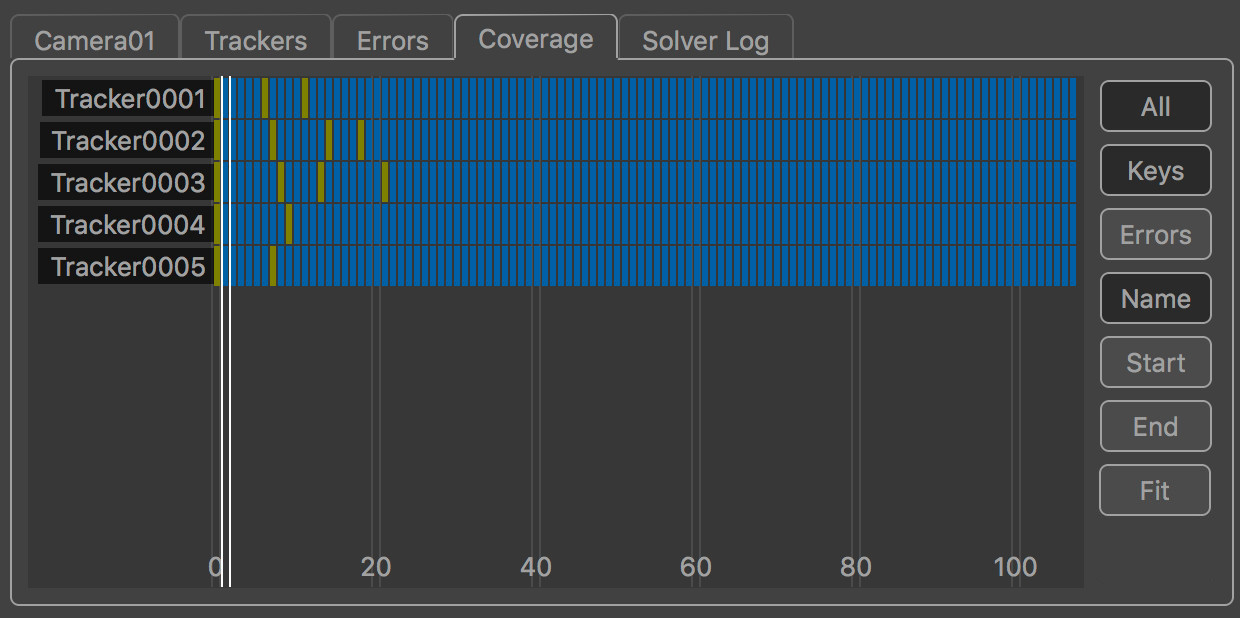Viewport: 1240px width, 618px height.
Task: Click the frame 60 label on timeline axis
Action: [696, 567]
